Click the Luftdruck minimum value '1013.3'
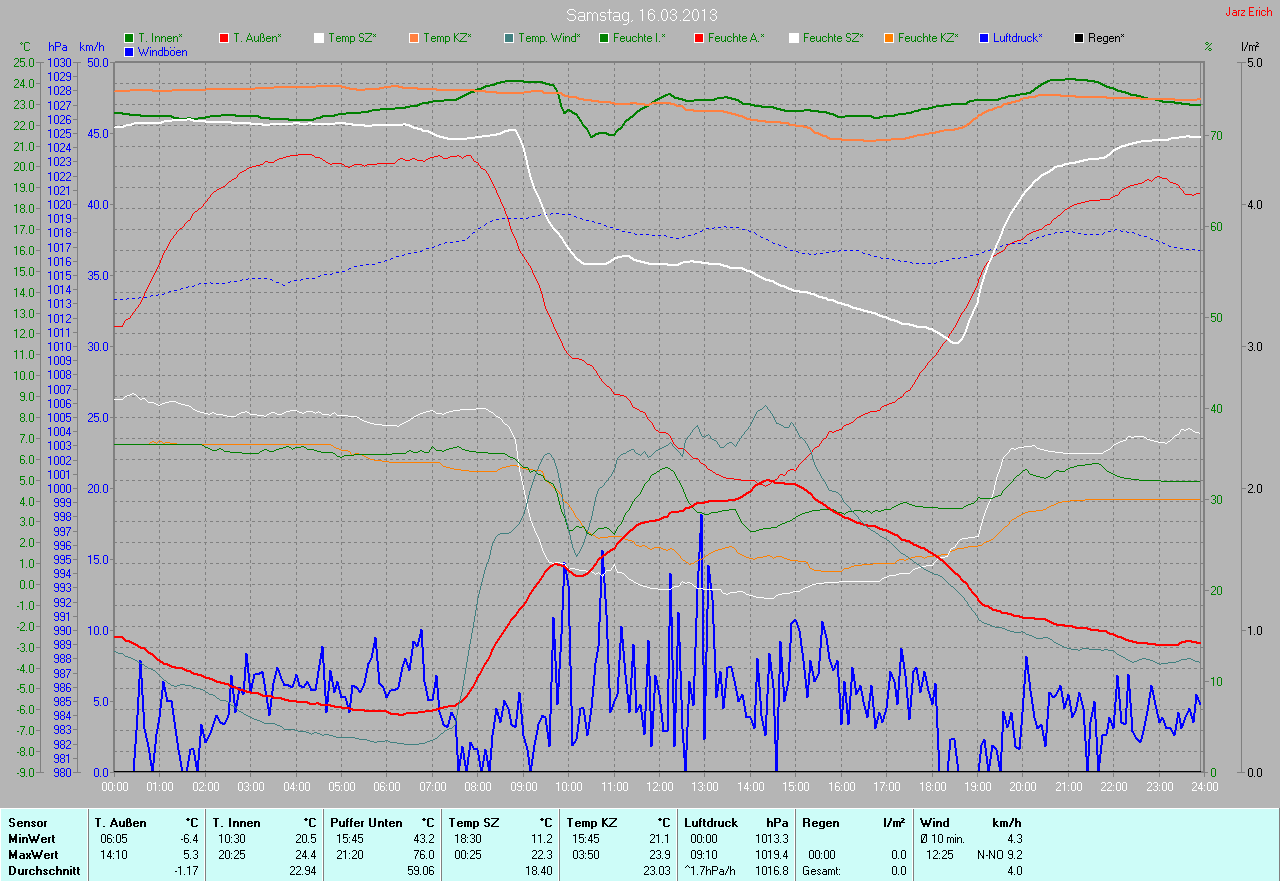The height and width of the screenshot is (881, 1280). pos(771,839)
